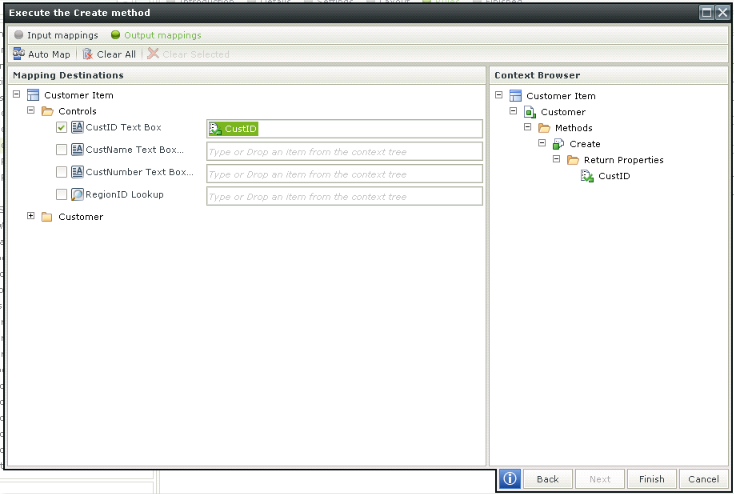The image size is (734, 494).
Task: Click the Mapping Destinations panel header
Action: (247, 75)
